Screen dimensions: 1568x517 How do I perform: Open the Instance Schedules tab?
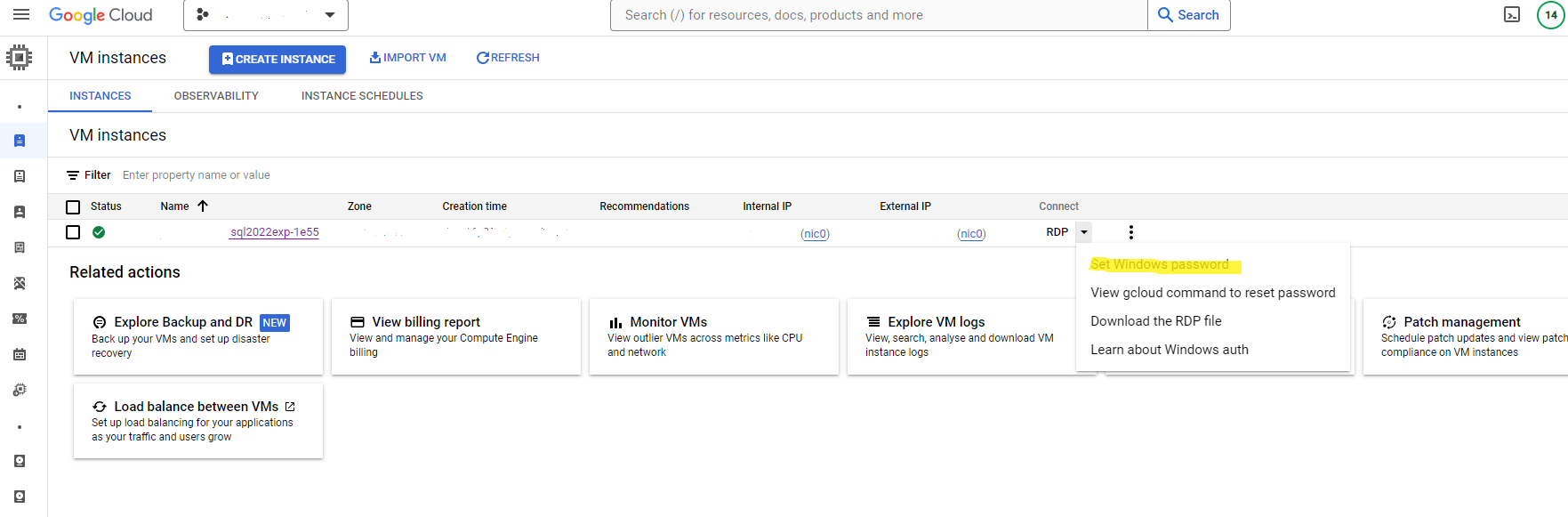coord(362,96)
